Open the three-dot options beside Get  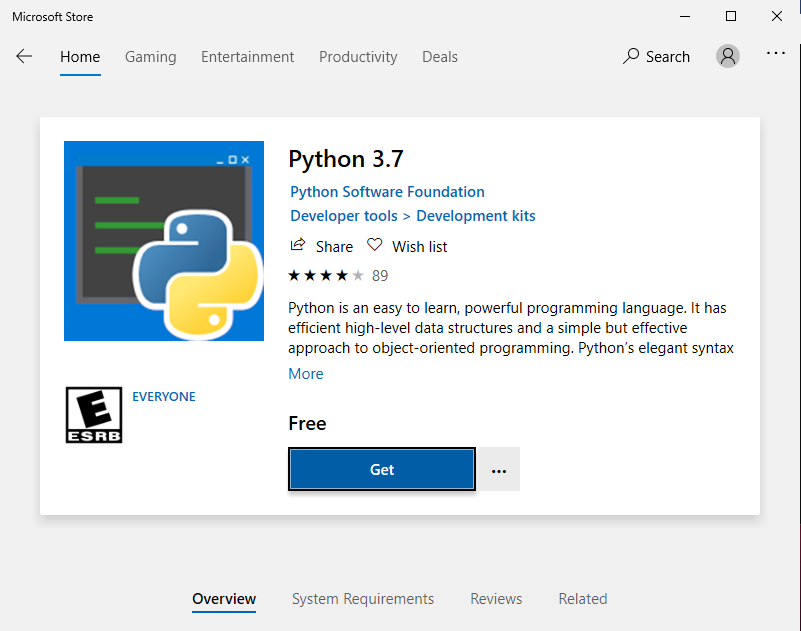coord(499,470)
